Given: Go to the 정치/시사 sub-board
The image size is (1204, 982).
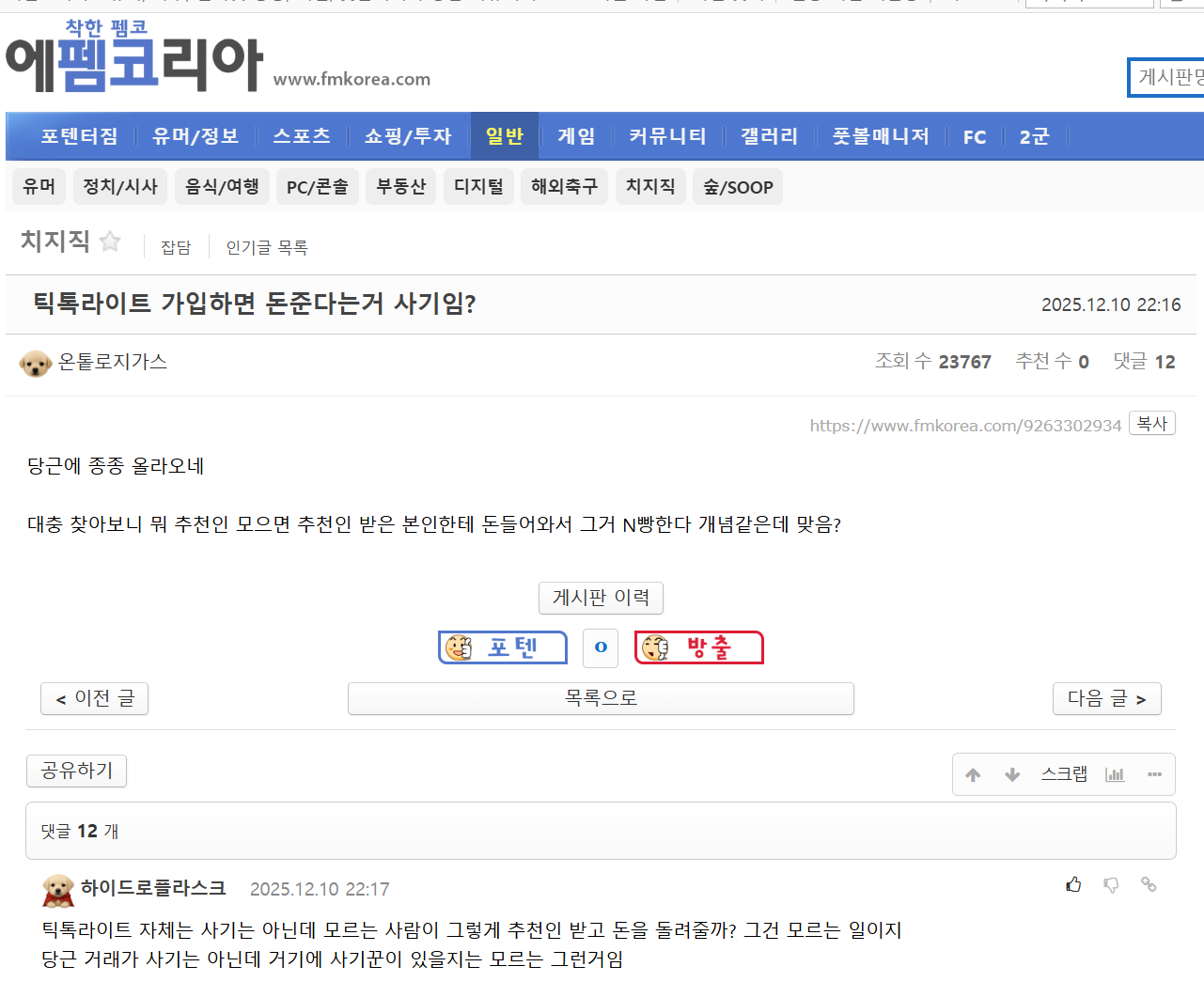Looking at the screenshot, I should pos(120,187).
